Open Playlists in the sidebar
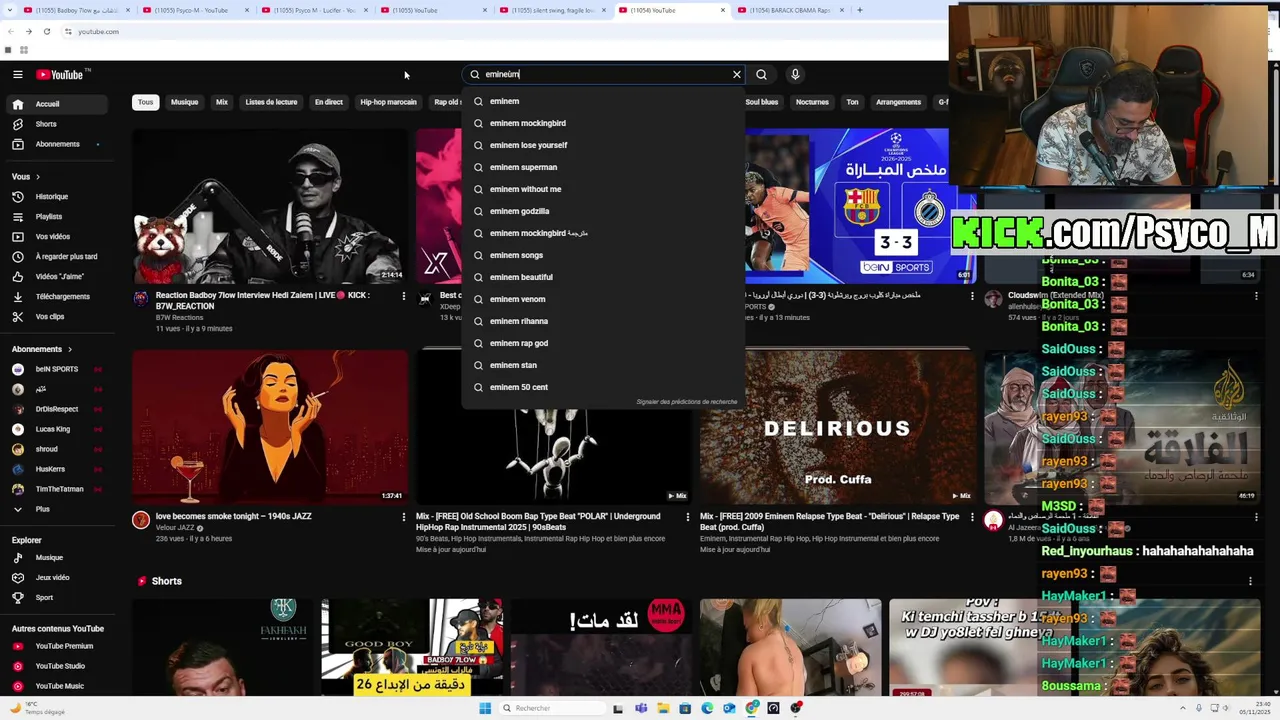The image size is (1280, 720). [59, 217]
